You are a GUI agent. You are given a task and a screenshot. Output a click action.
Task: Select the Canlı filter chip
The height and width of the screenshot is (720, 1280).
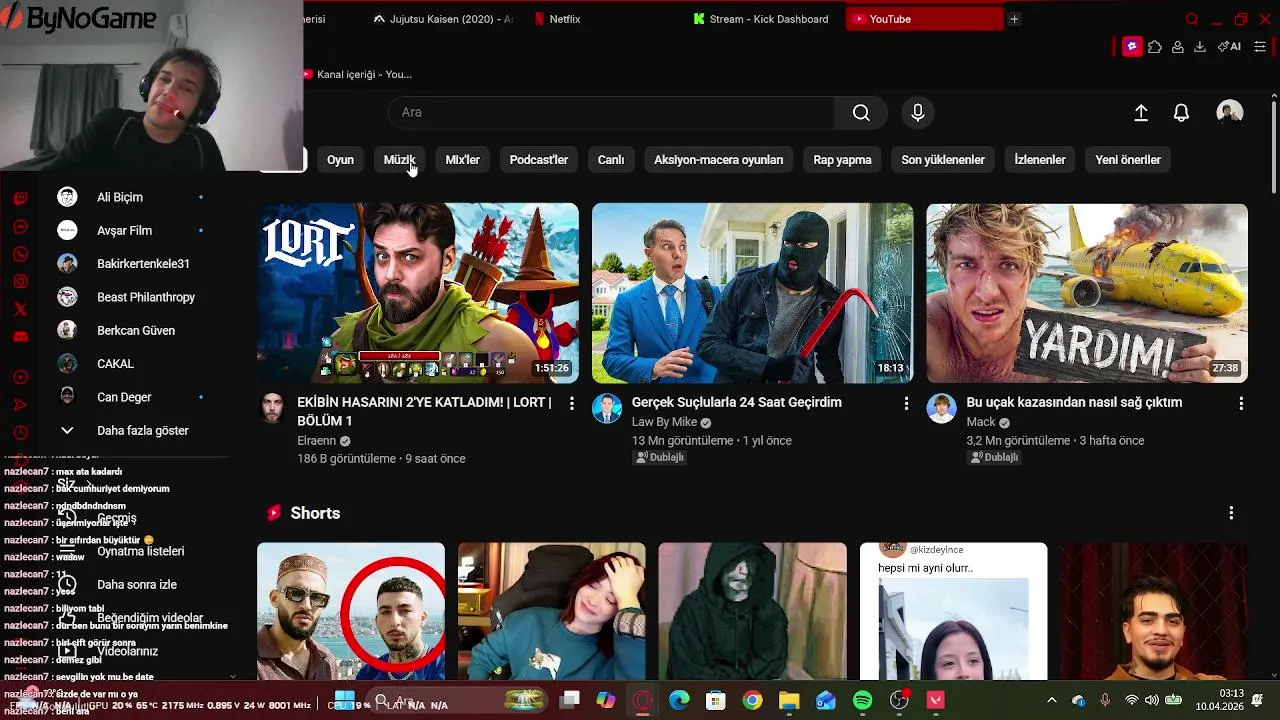tap(611, 160)
